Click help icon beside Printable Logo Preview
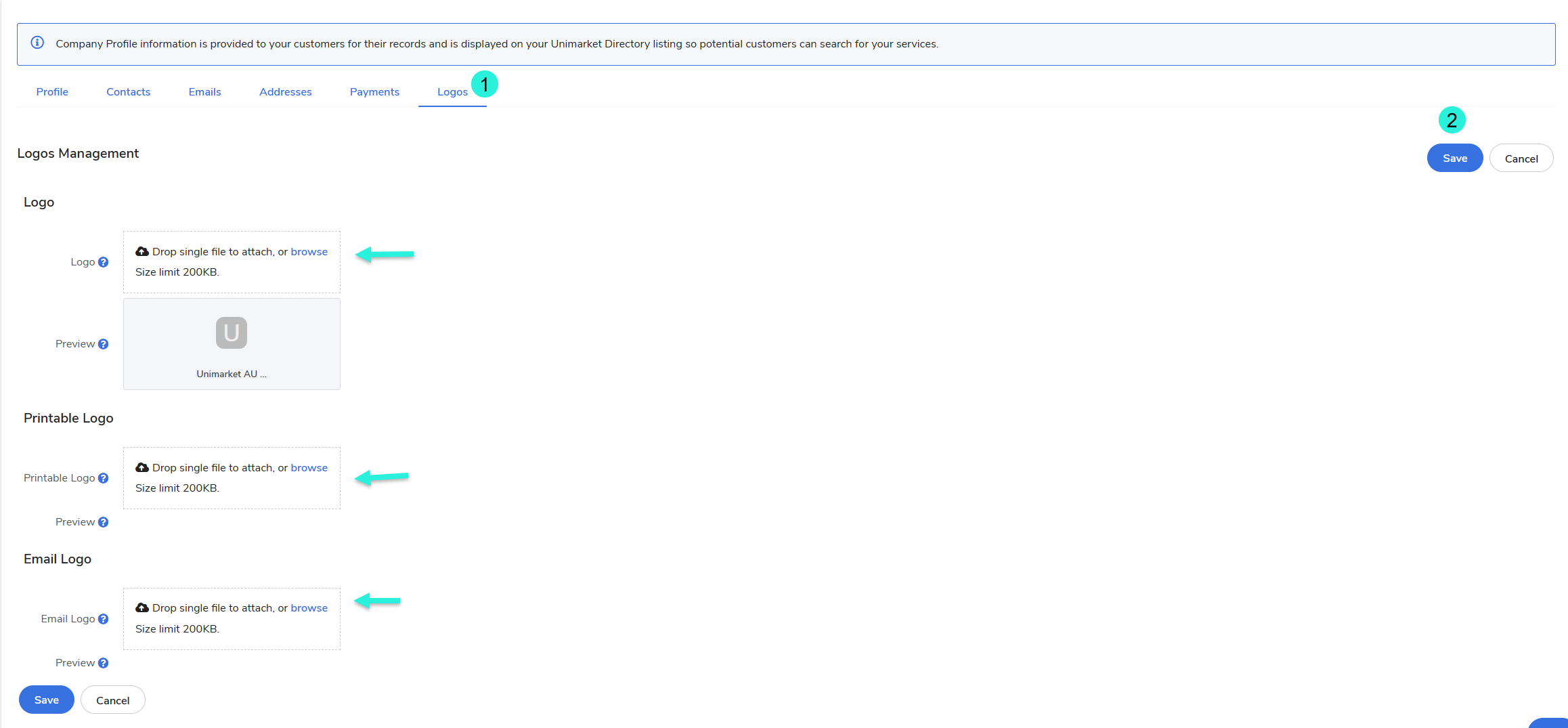Screen dimensions: 1568x728 [103, 522]
